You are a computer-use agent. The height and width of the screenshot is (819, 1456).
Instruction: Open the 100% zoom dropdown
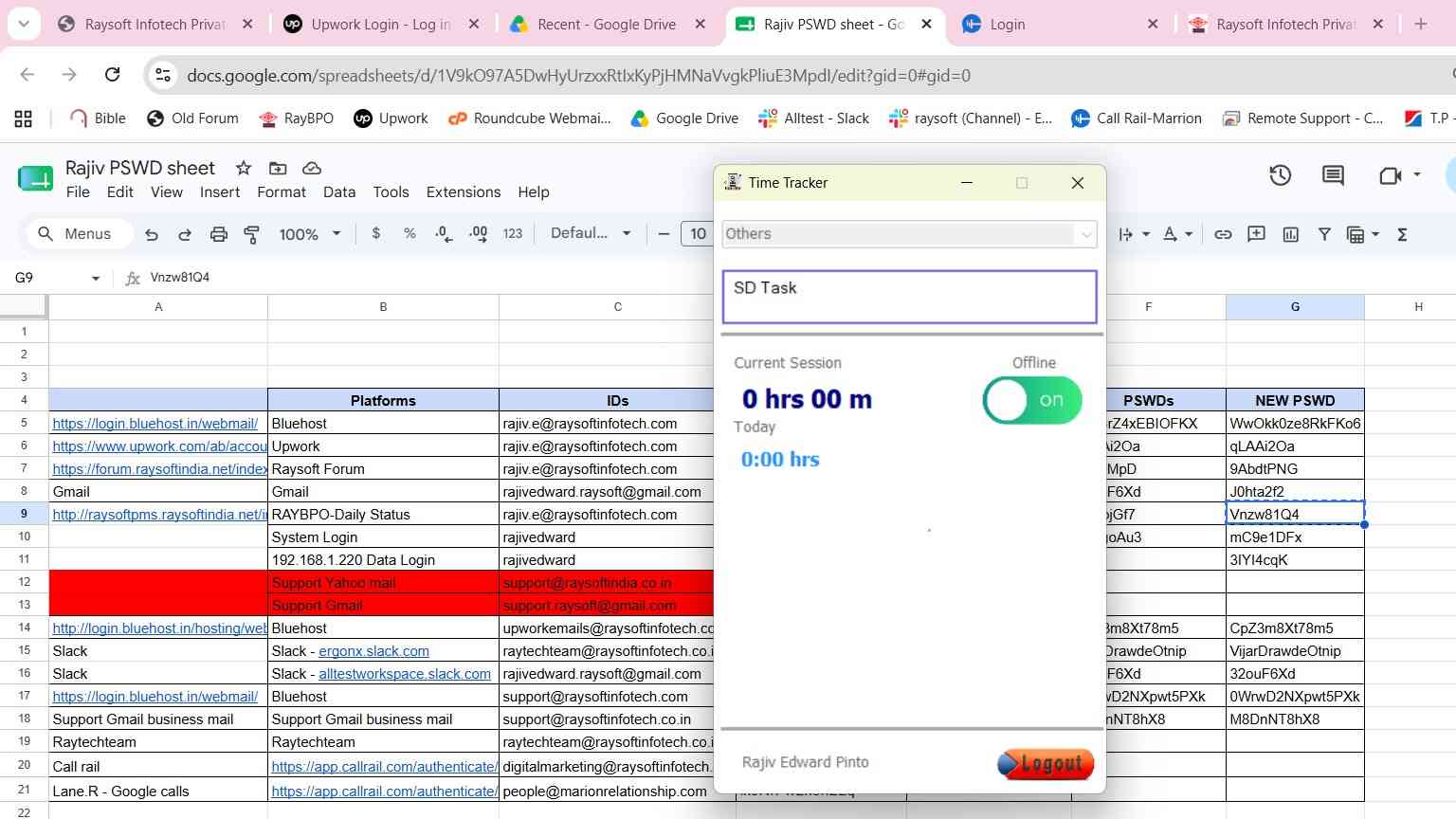click(x=310, y=234)
